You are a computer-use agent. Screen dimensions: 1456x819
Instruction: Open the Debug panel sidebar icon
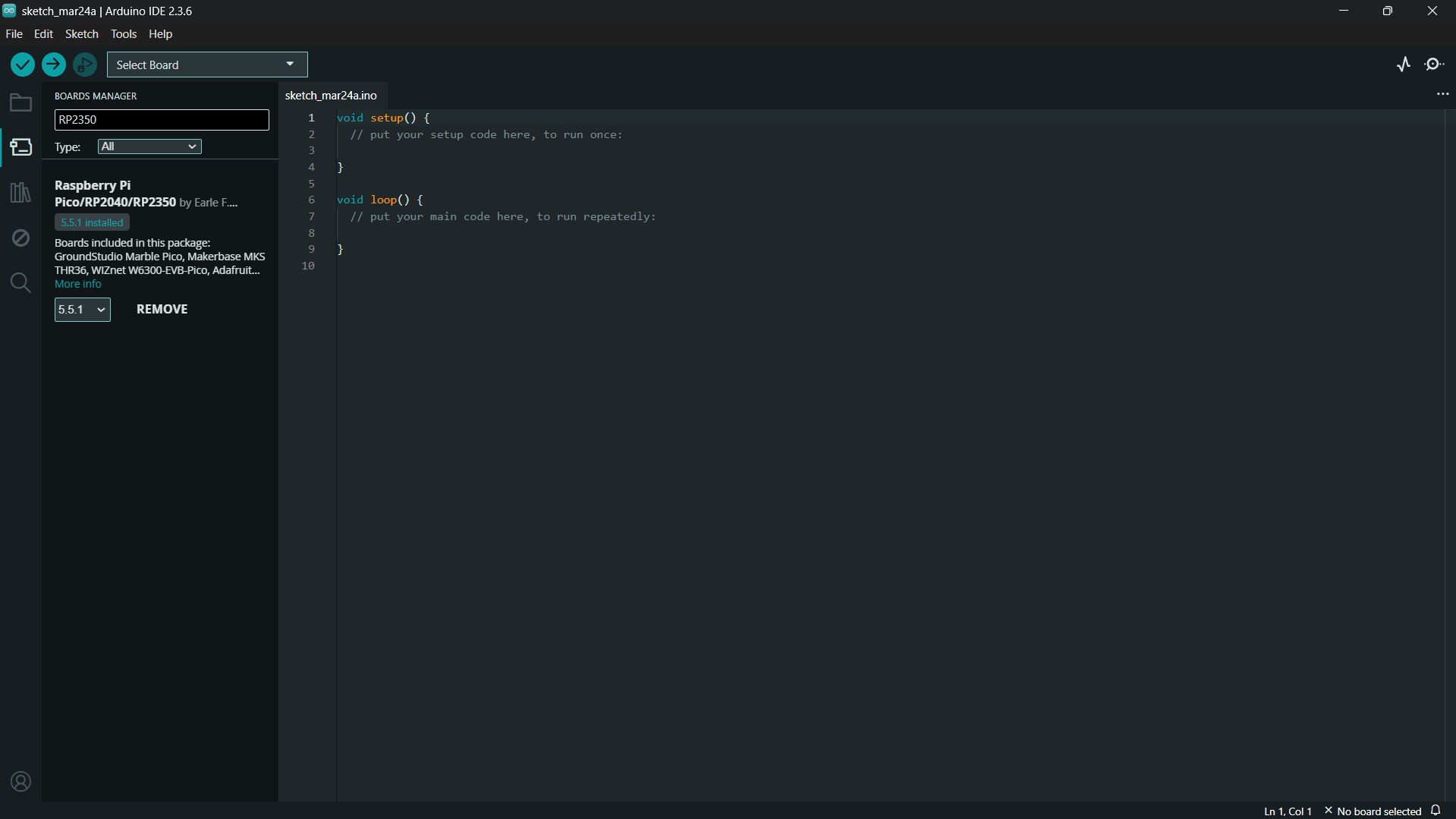[20, 238]
